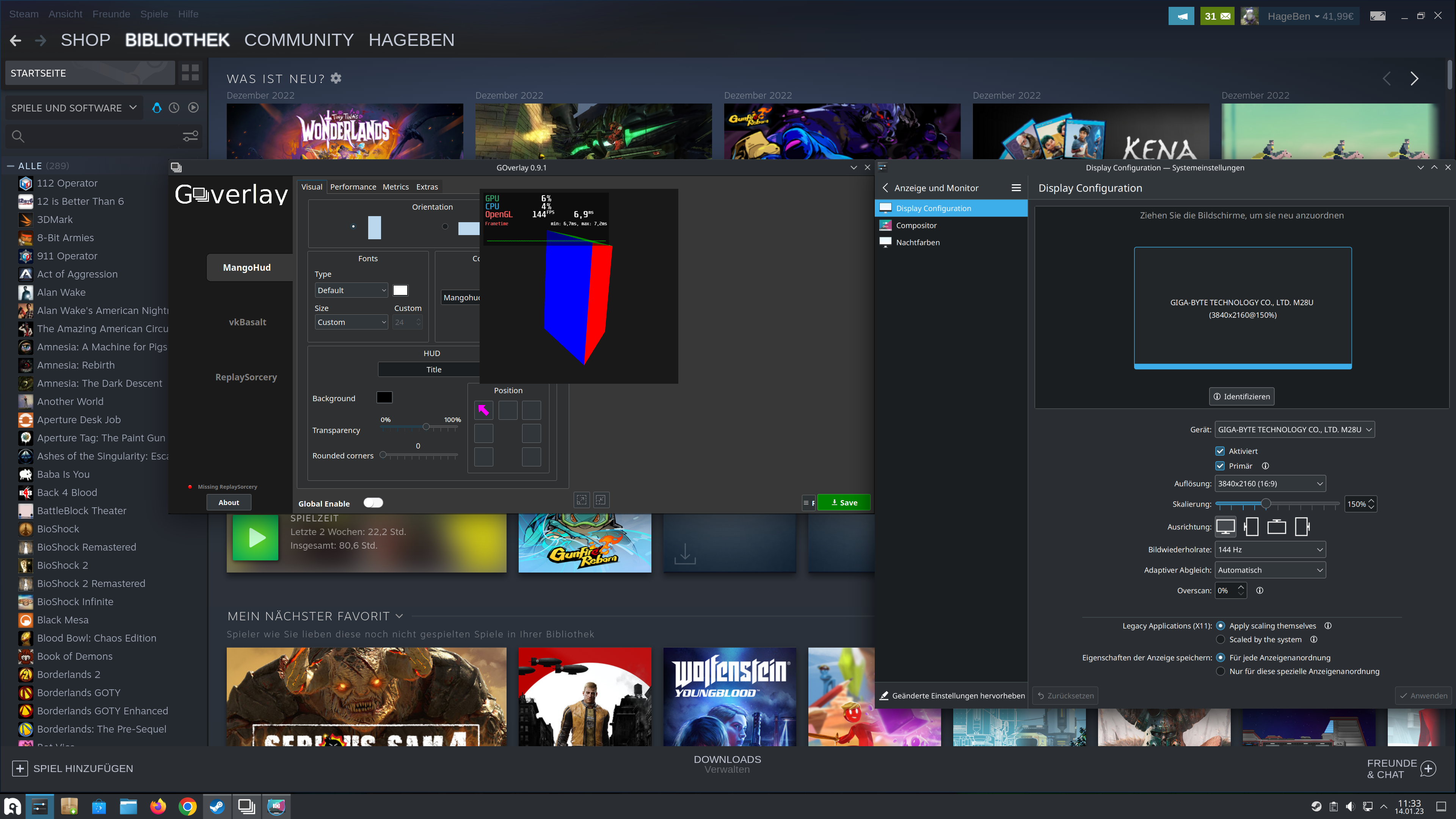
Task: Select Scaled by the system option
Action: (1220, 639)
